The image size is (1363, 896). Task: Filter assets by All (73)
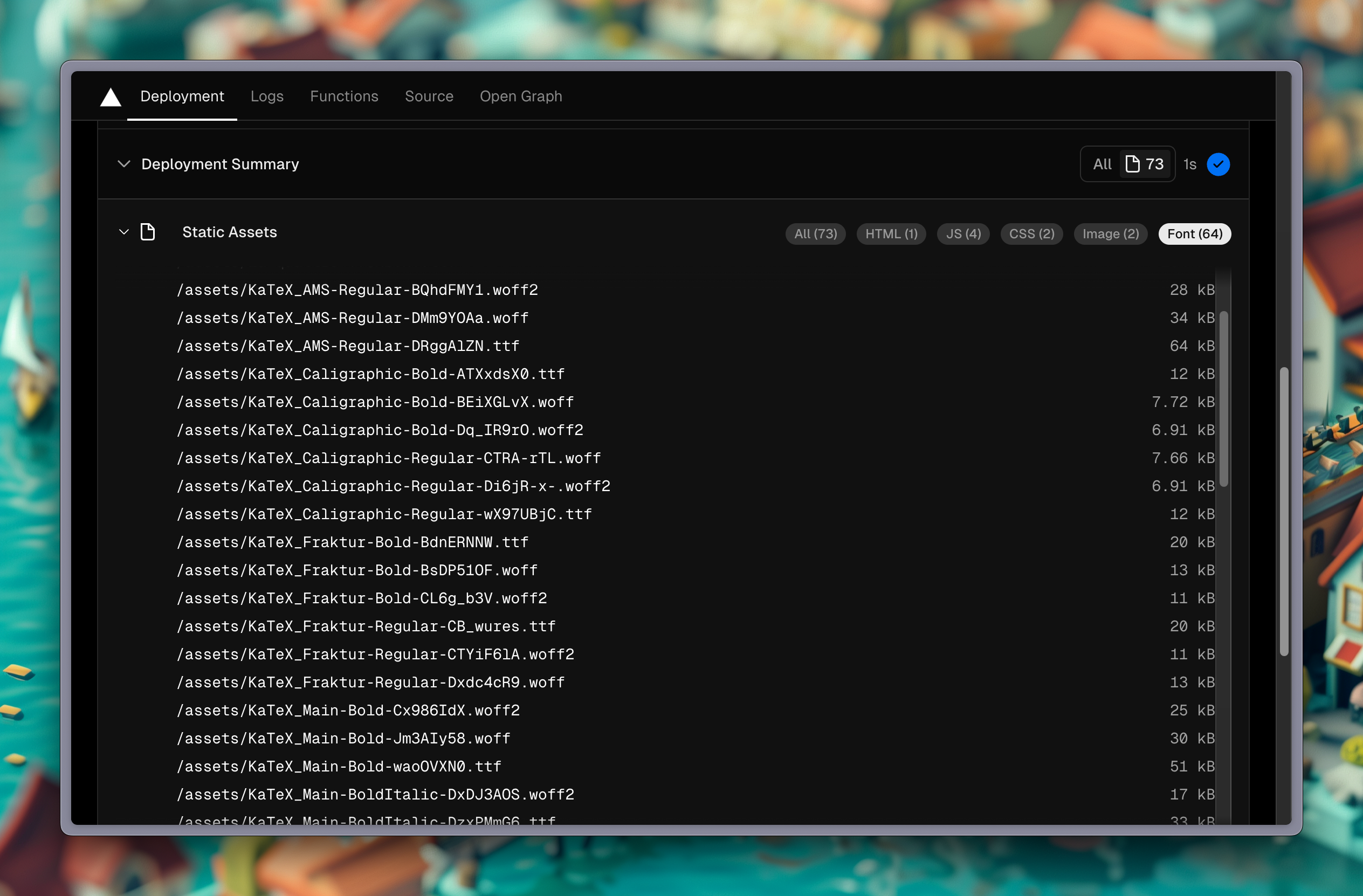click(x=816, y=233)
